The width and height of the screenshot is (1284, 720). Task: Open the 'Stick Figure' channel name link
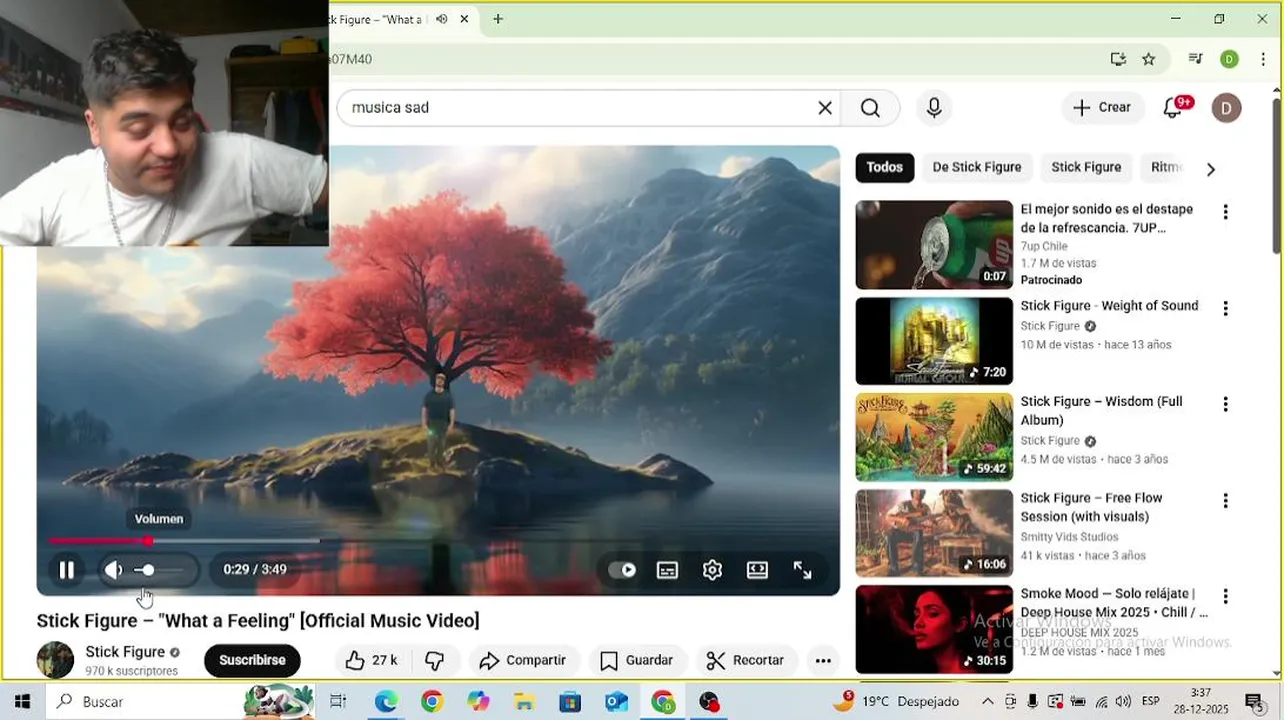click(125, 652)
